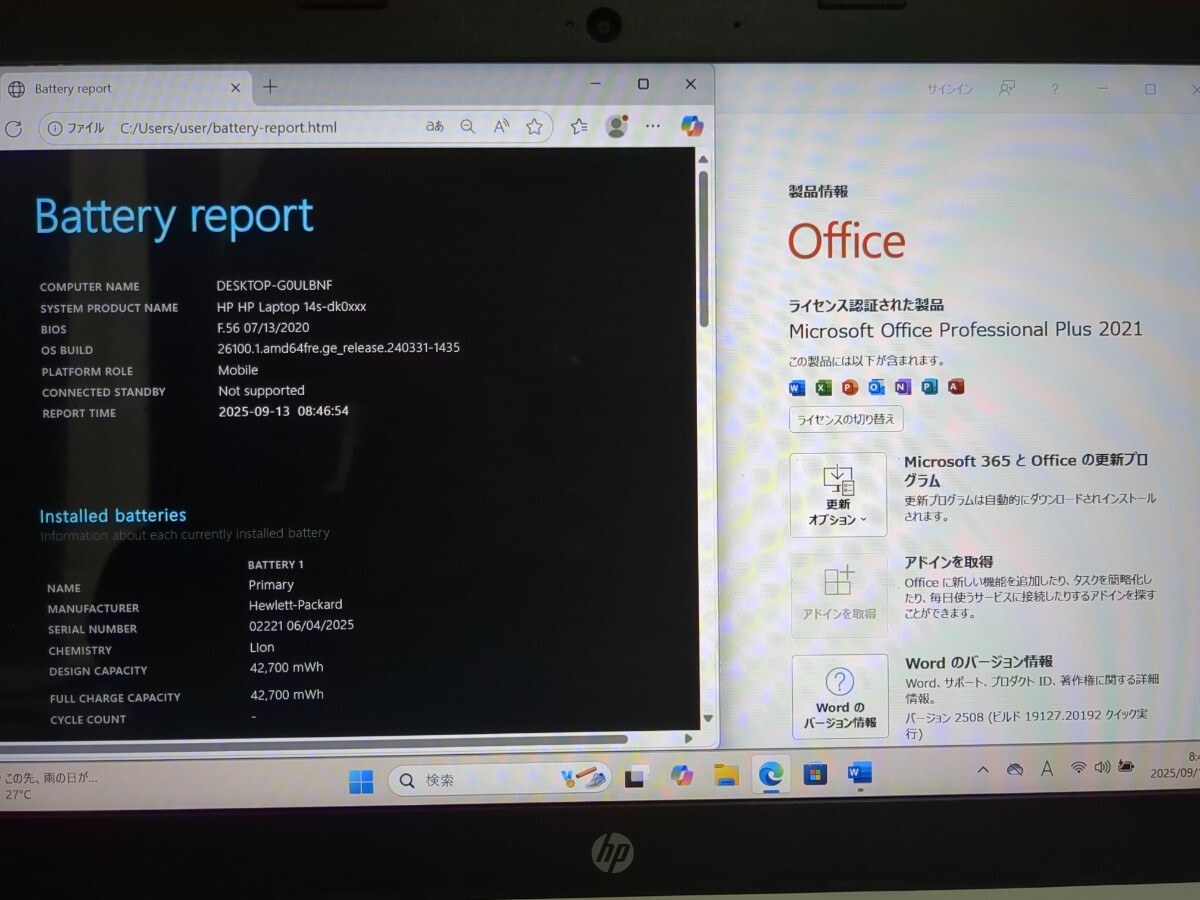
Task: Open Microsoft Store from the taskbar
Action: pyautogui.click(x=815, y=773)
